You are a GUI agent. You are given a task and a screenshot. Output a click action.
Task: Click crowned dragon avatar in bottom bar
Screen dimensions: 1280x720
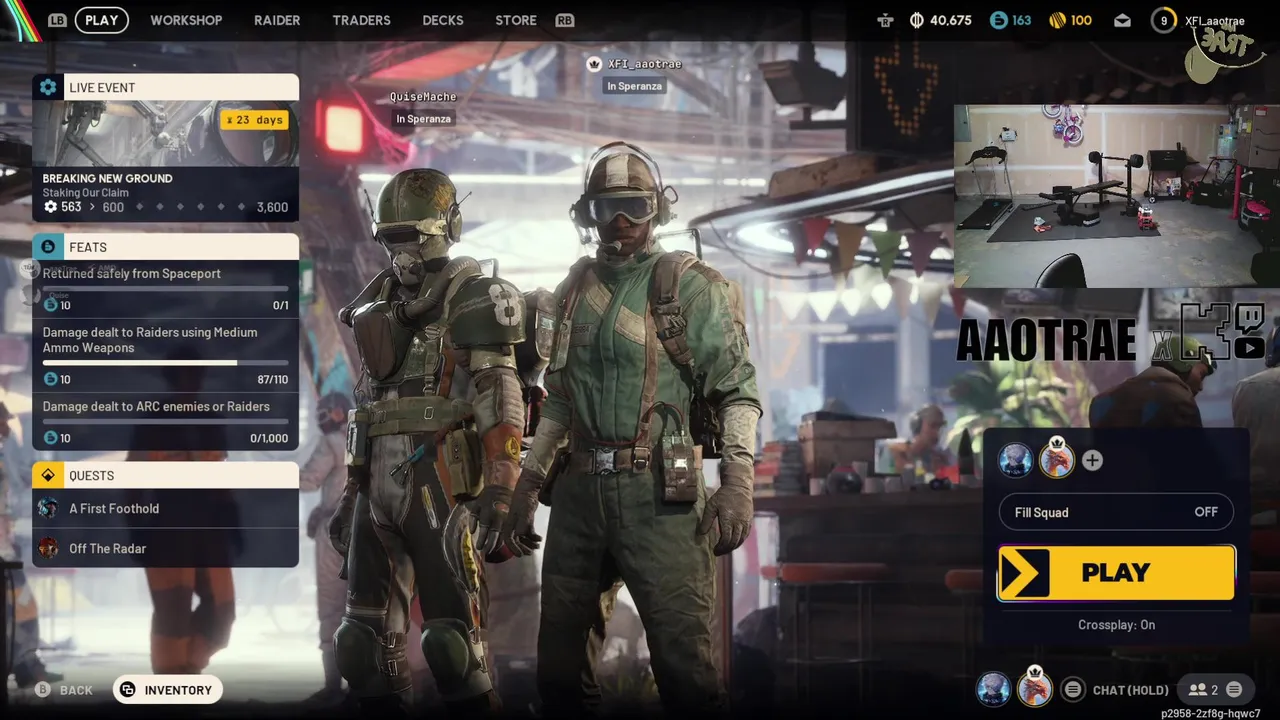1035,688
